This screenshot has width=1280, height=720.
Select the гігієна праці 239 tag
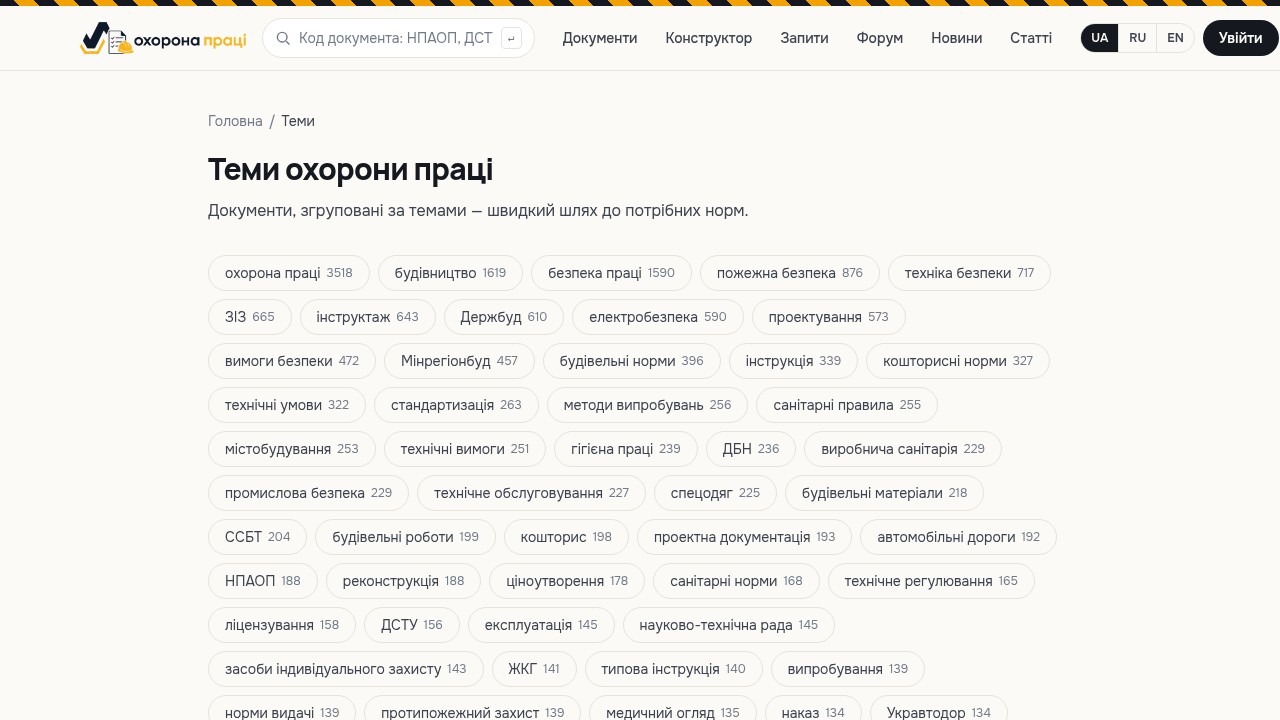pyautogui.click(x=626, y=449)
